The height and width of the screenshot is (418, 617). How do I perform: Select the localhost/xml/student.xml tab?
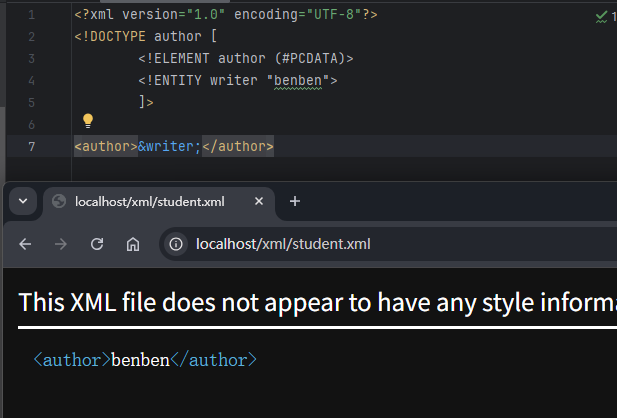coord(150,202)
